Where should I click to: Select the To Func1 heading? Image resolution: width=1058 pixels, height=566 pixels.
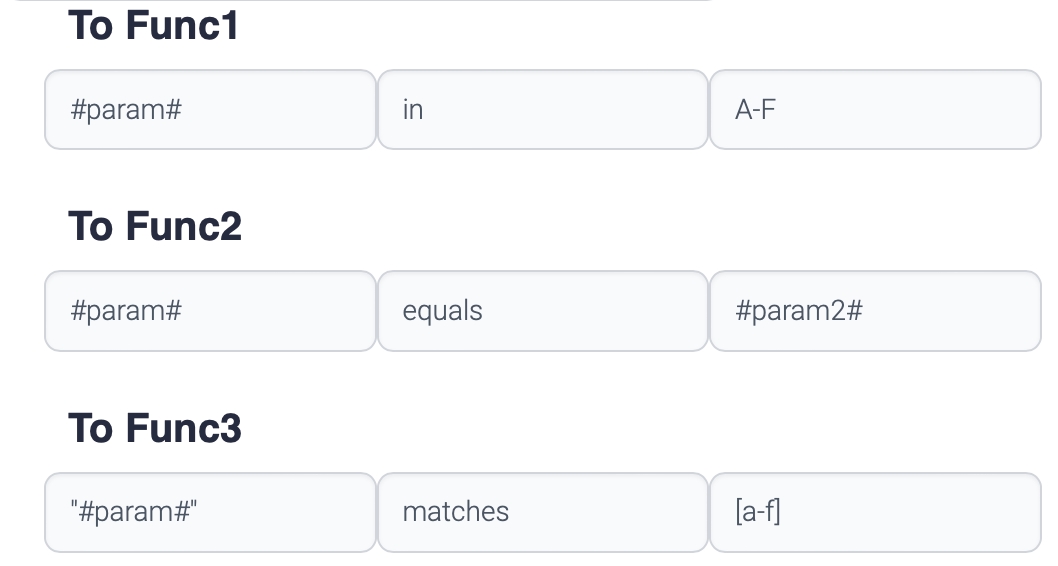click(153, 26)
